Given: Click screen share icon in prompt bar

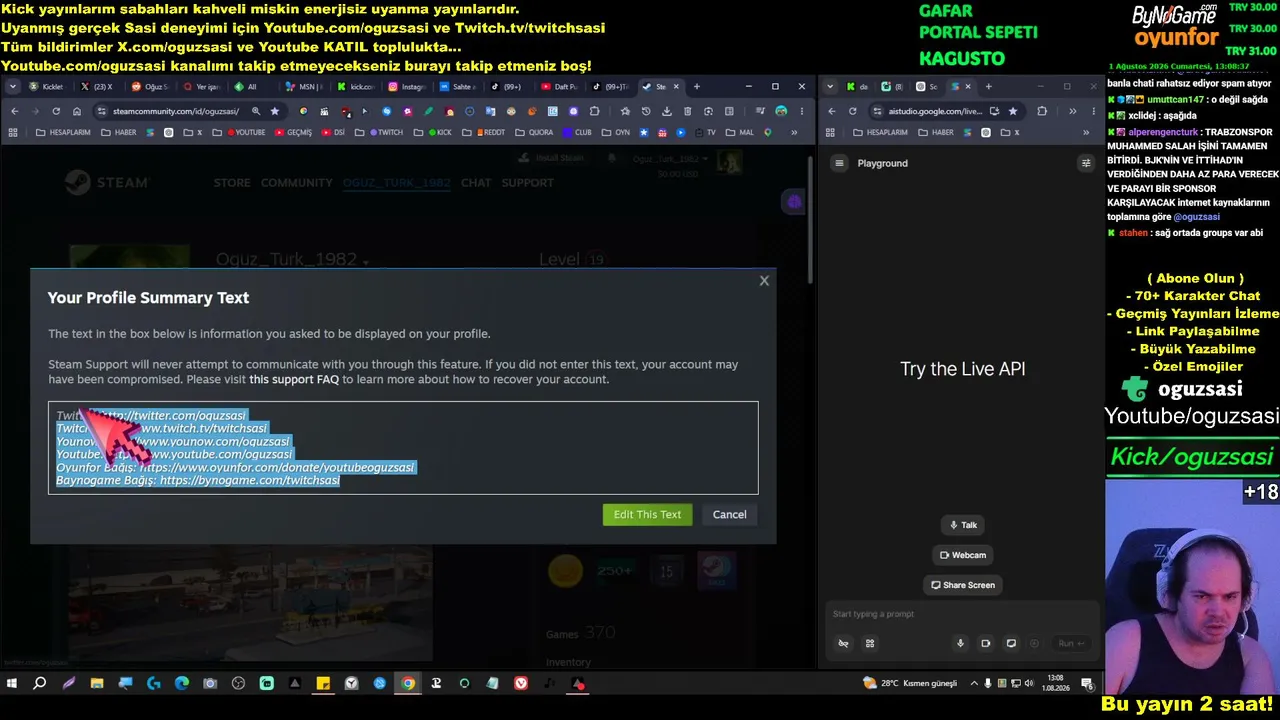Looking at the screenshot, I should (1011, 643).
